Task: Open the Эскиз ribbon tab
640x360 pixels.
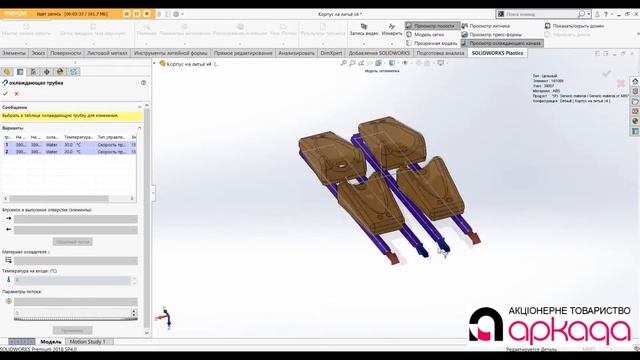Action: (38, 53)
